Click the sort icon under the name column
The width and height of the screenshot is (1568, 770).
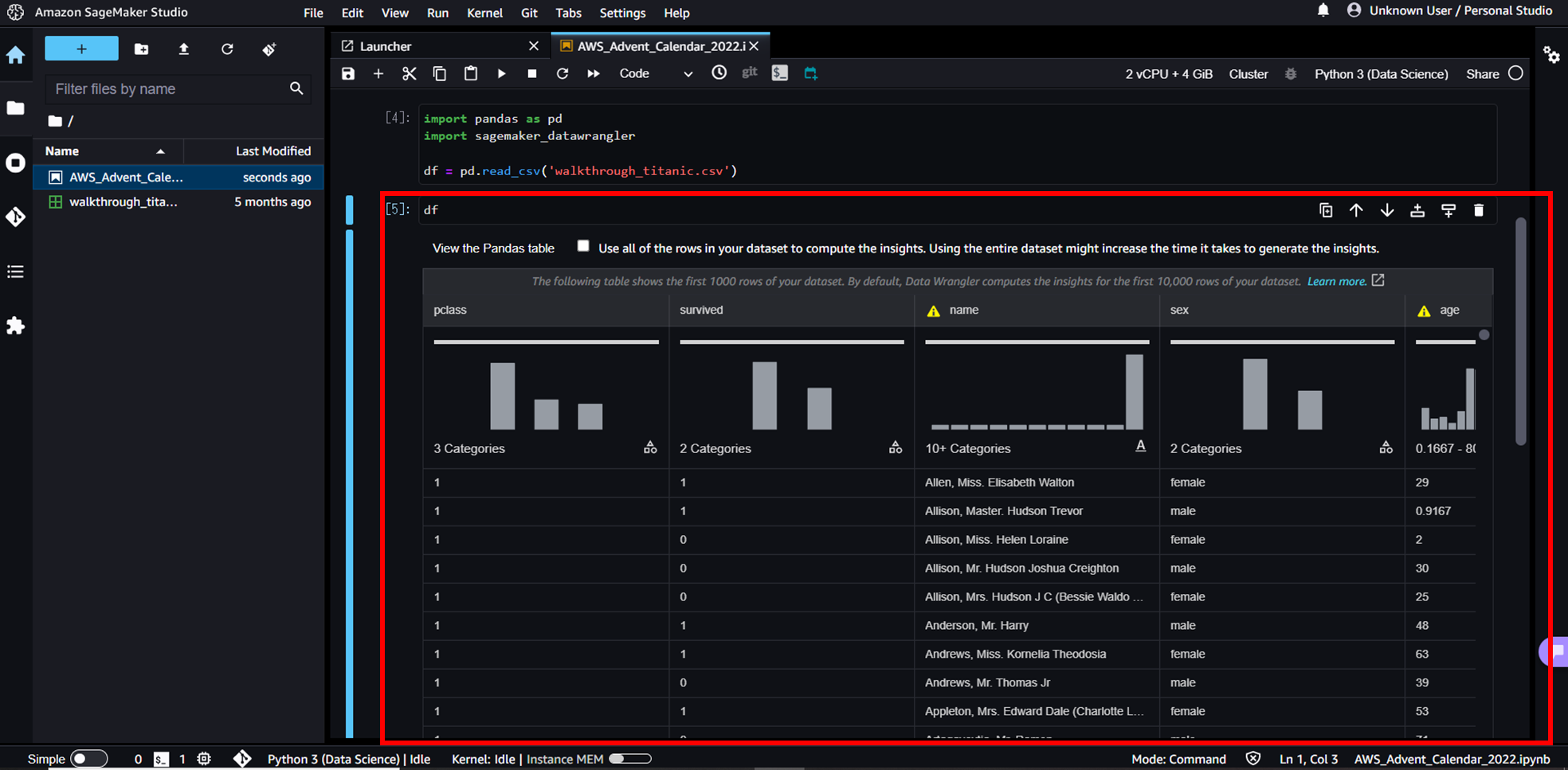1141,447
